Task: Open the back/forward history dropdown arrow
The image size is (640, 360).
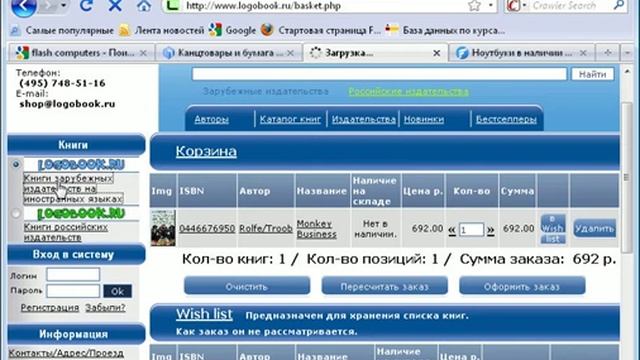Action: coord(63,6)
